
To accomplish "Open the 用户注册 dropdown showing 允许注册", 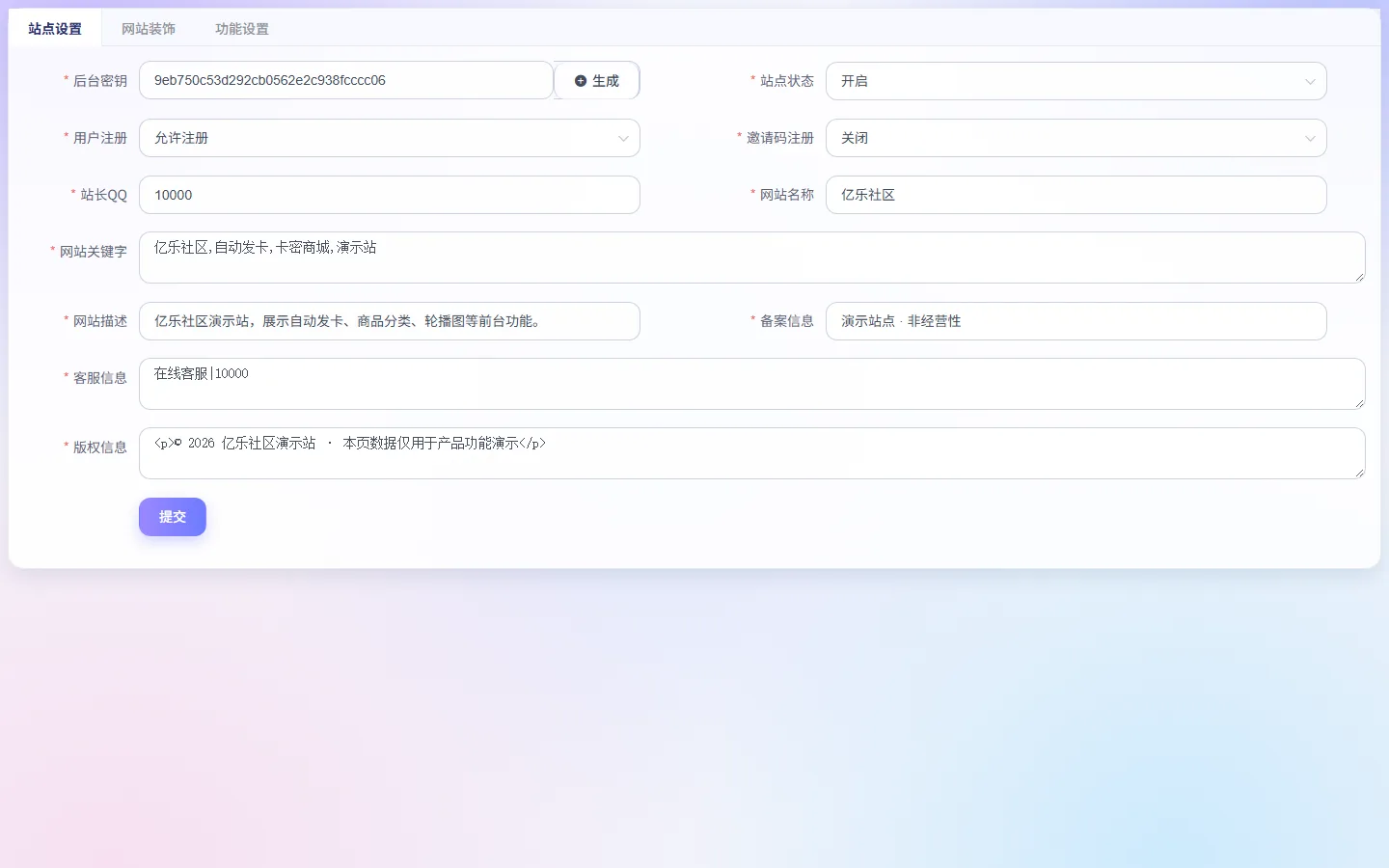I will 390,138.
